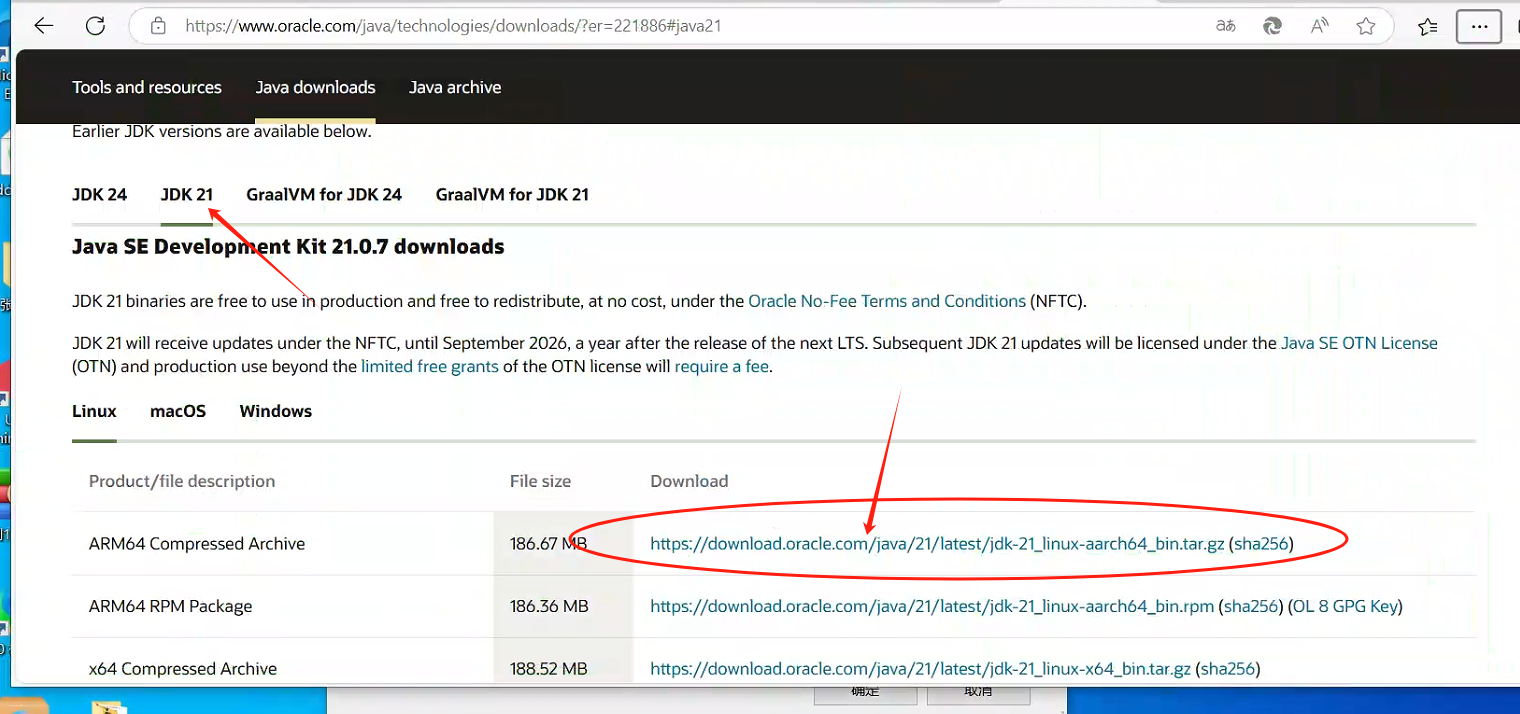
Task: Click the x64 Compressed Archive description
Action: click(183, 669)
